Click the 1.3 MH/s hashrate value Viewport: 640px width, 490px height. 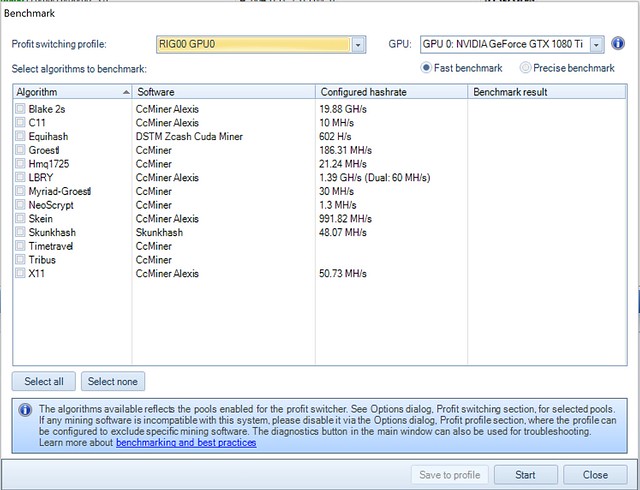[338, 205]
